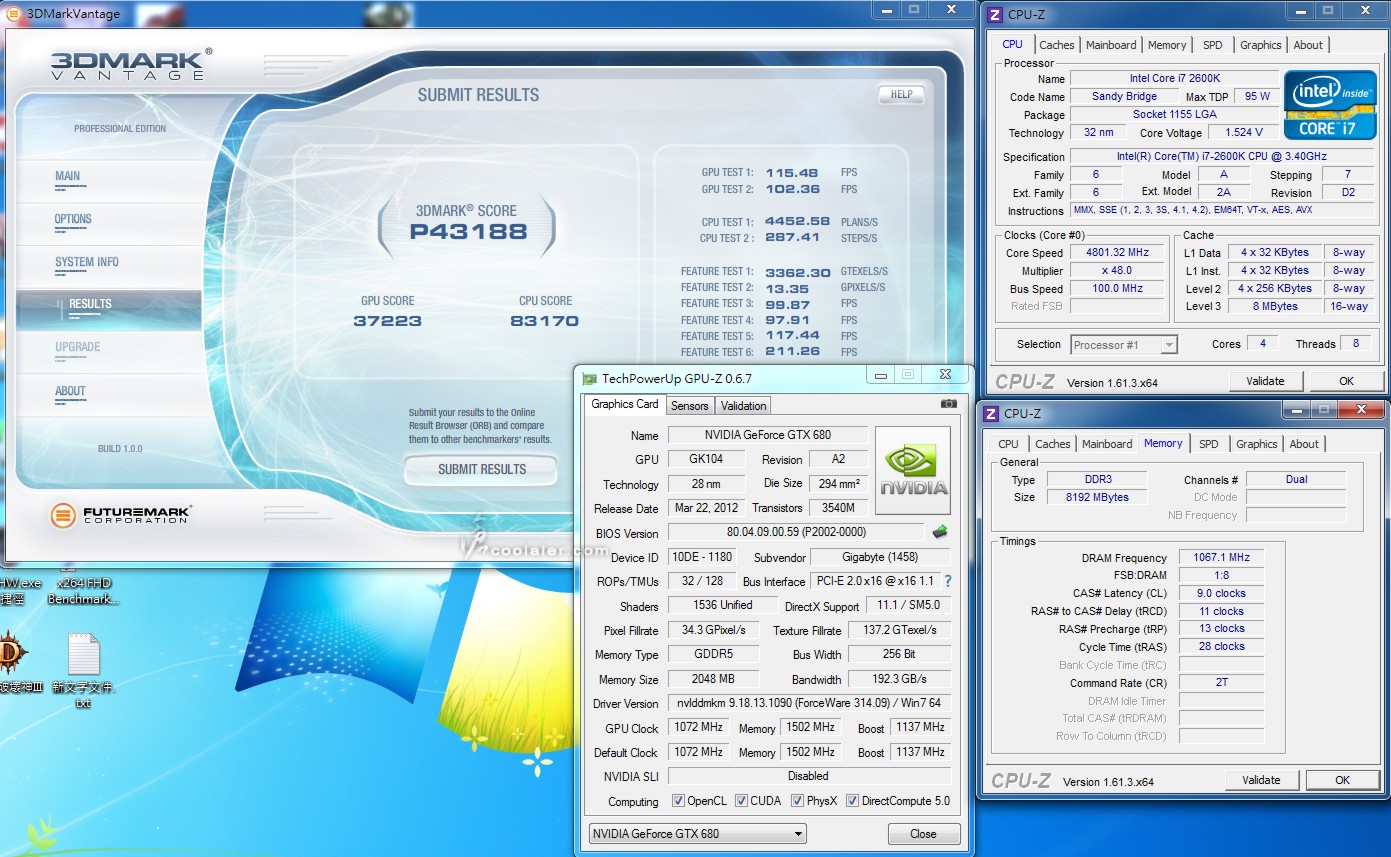Toggle the DirectCompute 5.0 checkbox
1391x857 pixels.
click(852, 801)
